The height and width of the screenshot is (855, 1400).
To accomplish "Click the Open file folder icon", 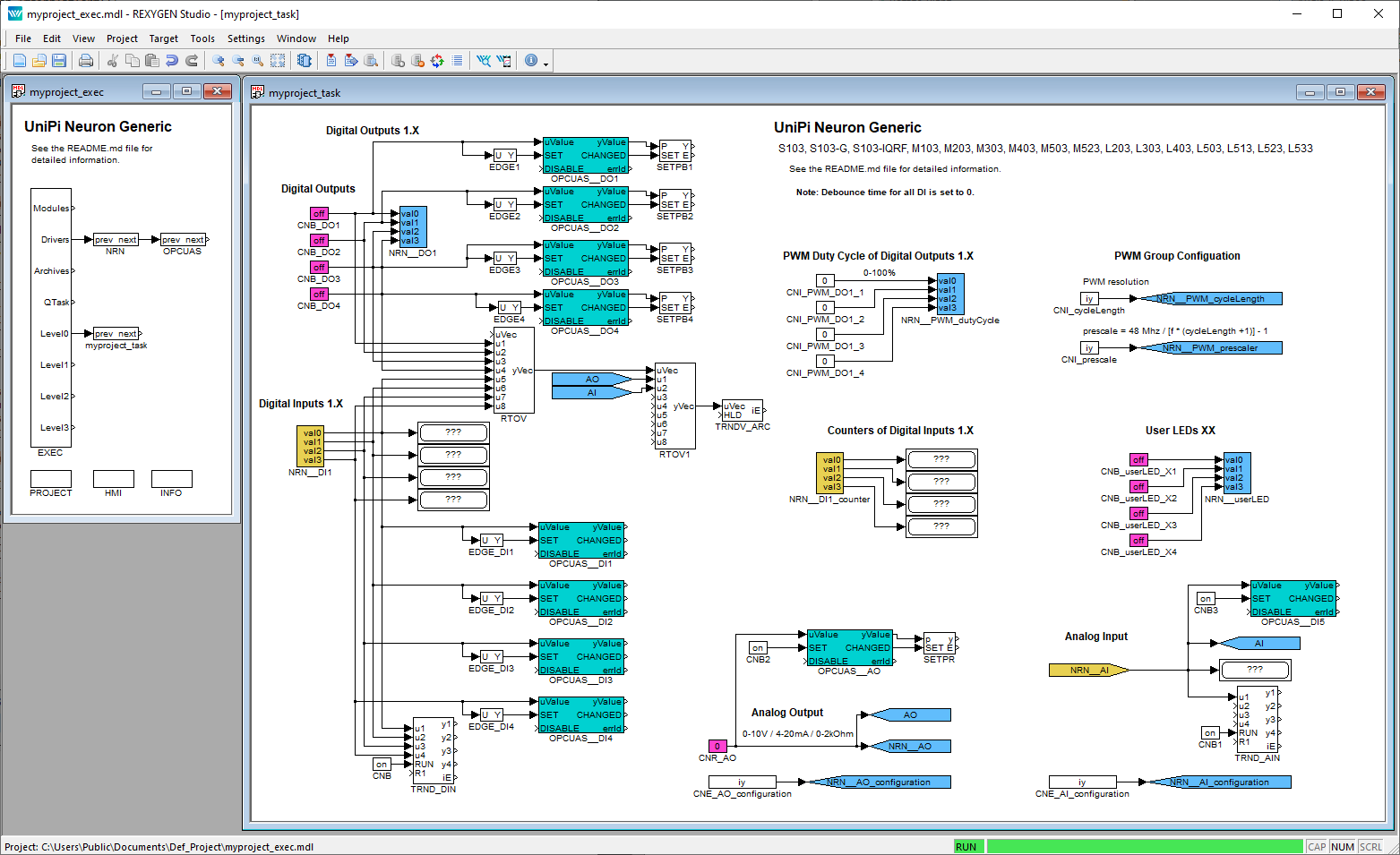I will [39, 61].
